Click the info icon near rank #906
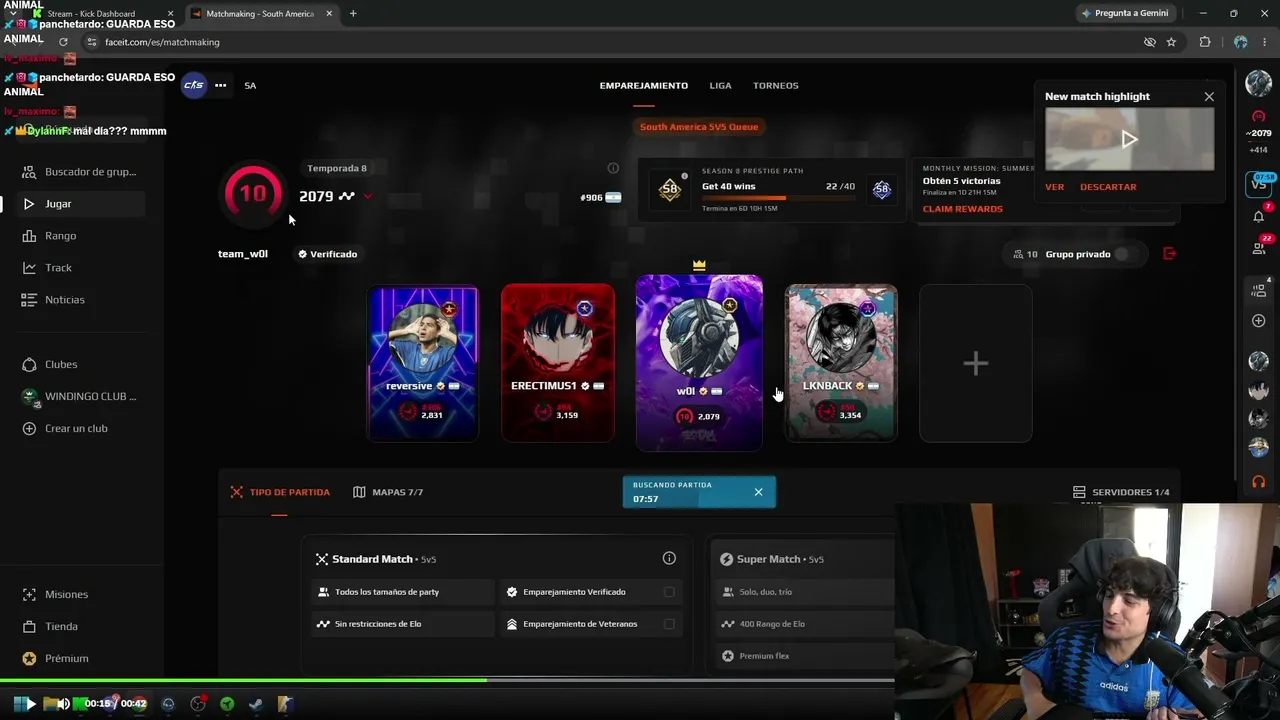Viewport: 1280px width, 720px height. (x=613, y=168)
